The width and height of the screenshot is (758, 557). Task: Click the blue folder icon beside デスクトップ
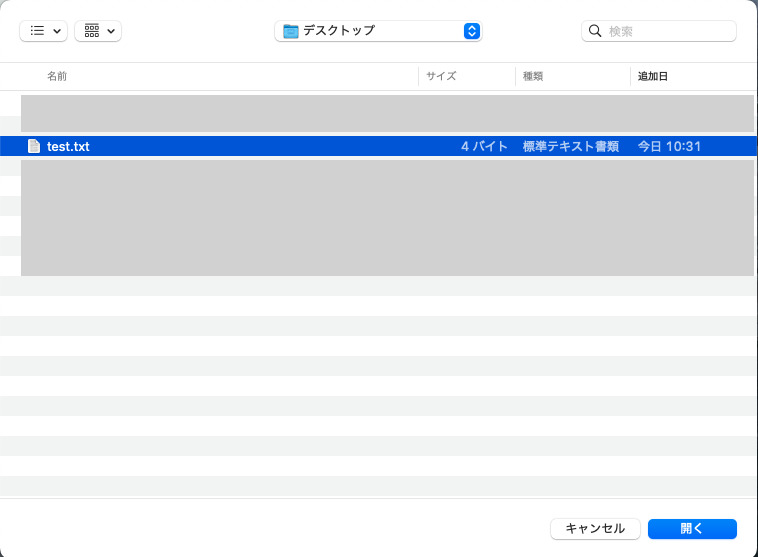click(291, 31)
